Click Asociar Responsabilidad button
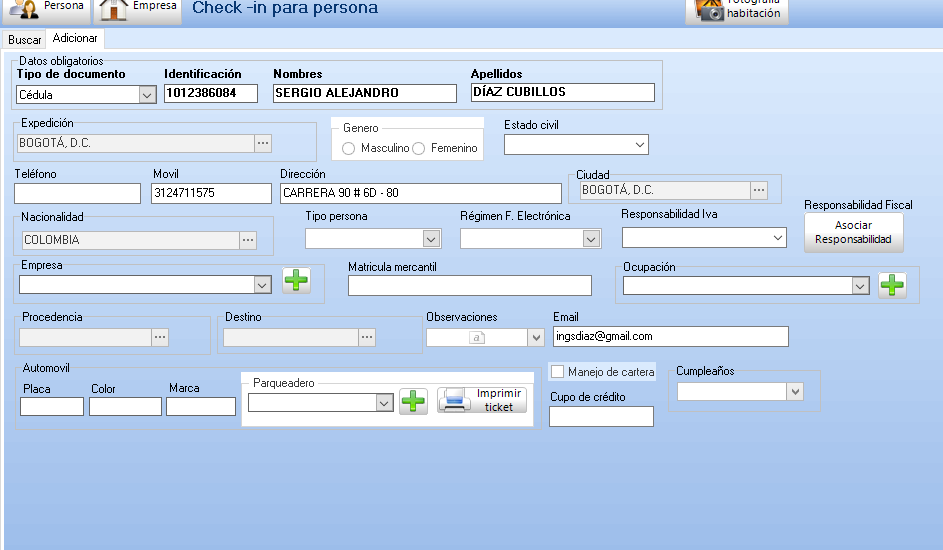 pyautogui.click(x=853, y=233)
